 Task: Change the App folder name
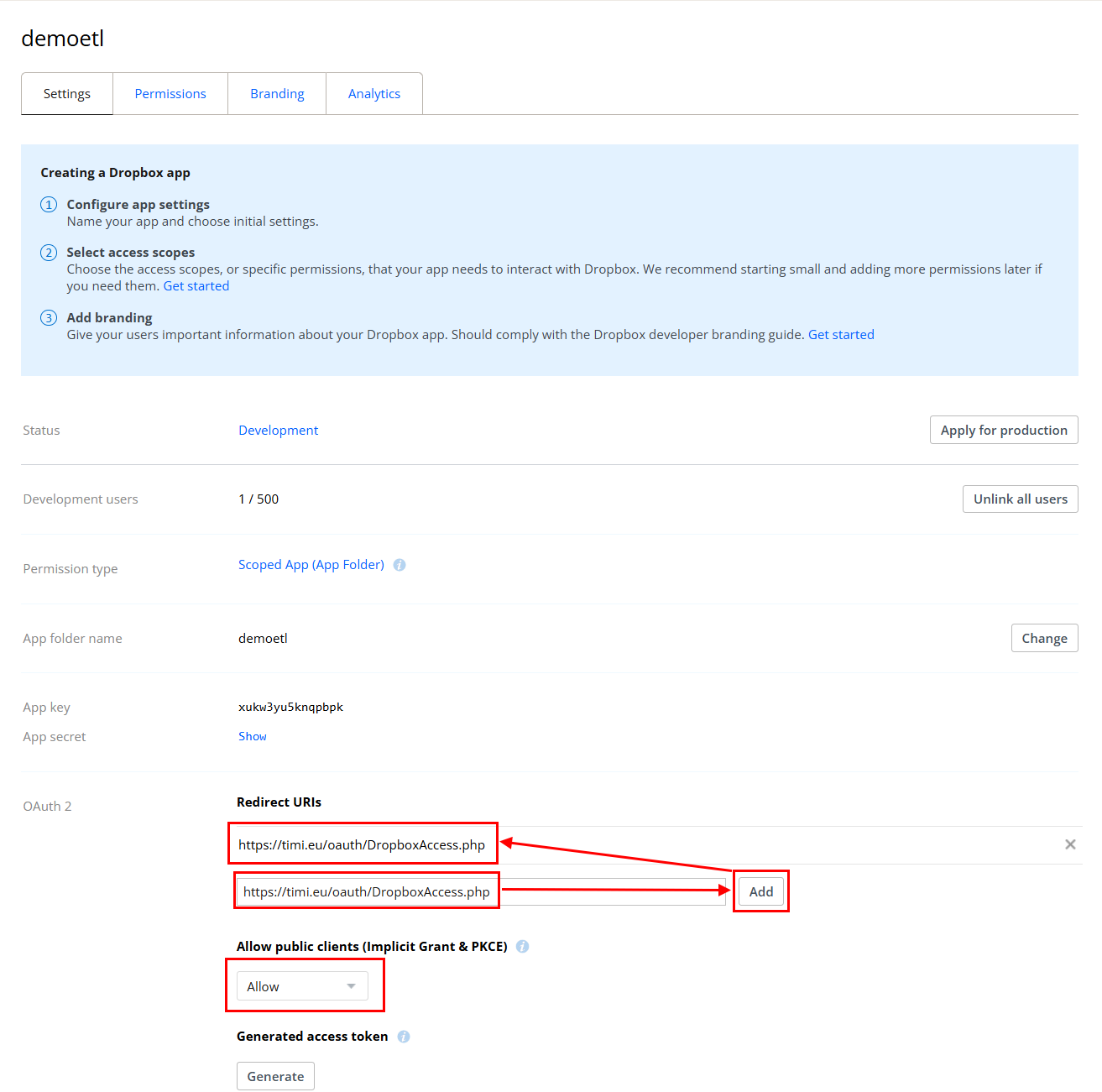click(x=1044, y=638)
